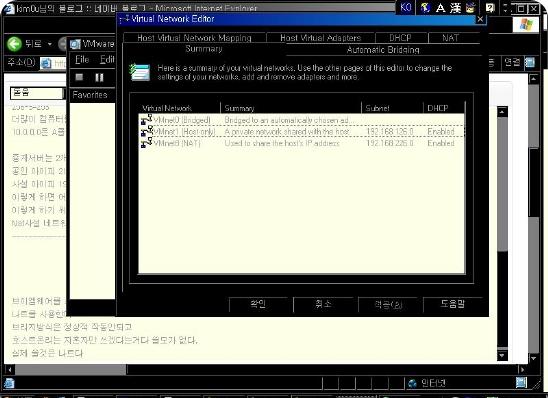Click the Virtual Network Editor title icon

[125, 19]
